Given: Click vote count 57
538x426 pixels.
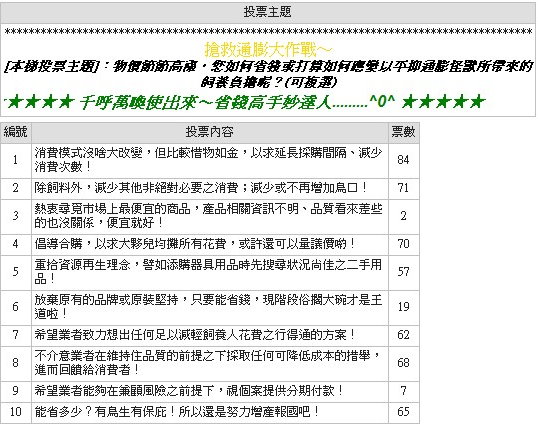Looking at the screenshot, I should 404,272.
